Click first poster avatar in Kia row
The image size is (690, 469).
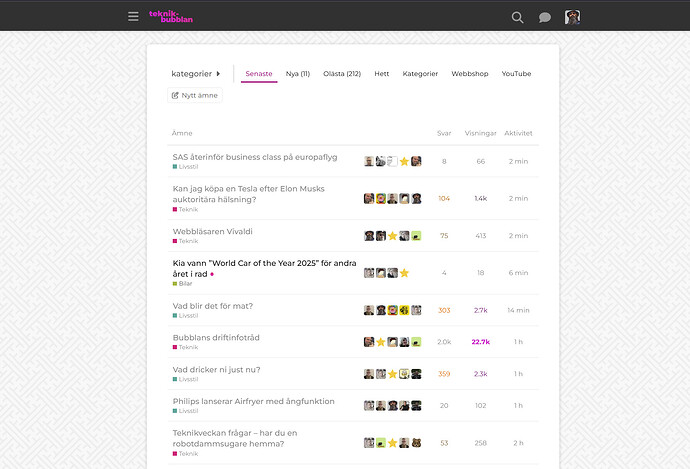coord(369,273)
